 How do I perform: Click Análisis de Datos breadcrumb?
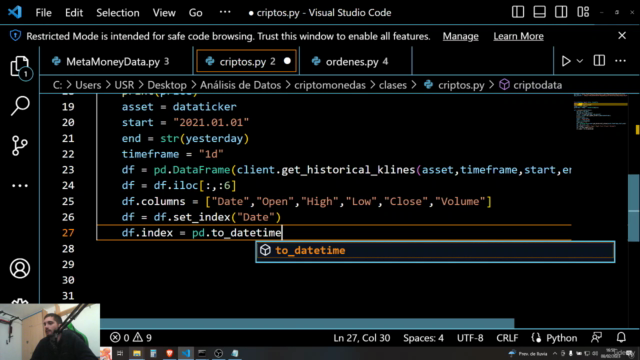pos(240,85)
